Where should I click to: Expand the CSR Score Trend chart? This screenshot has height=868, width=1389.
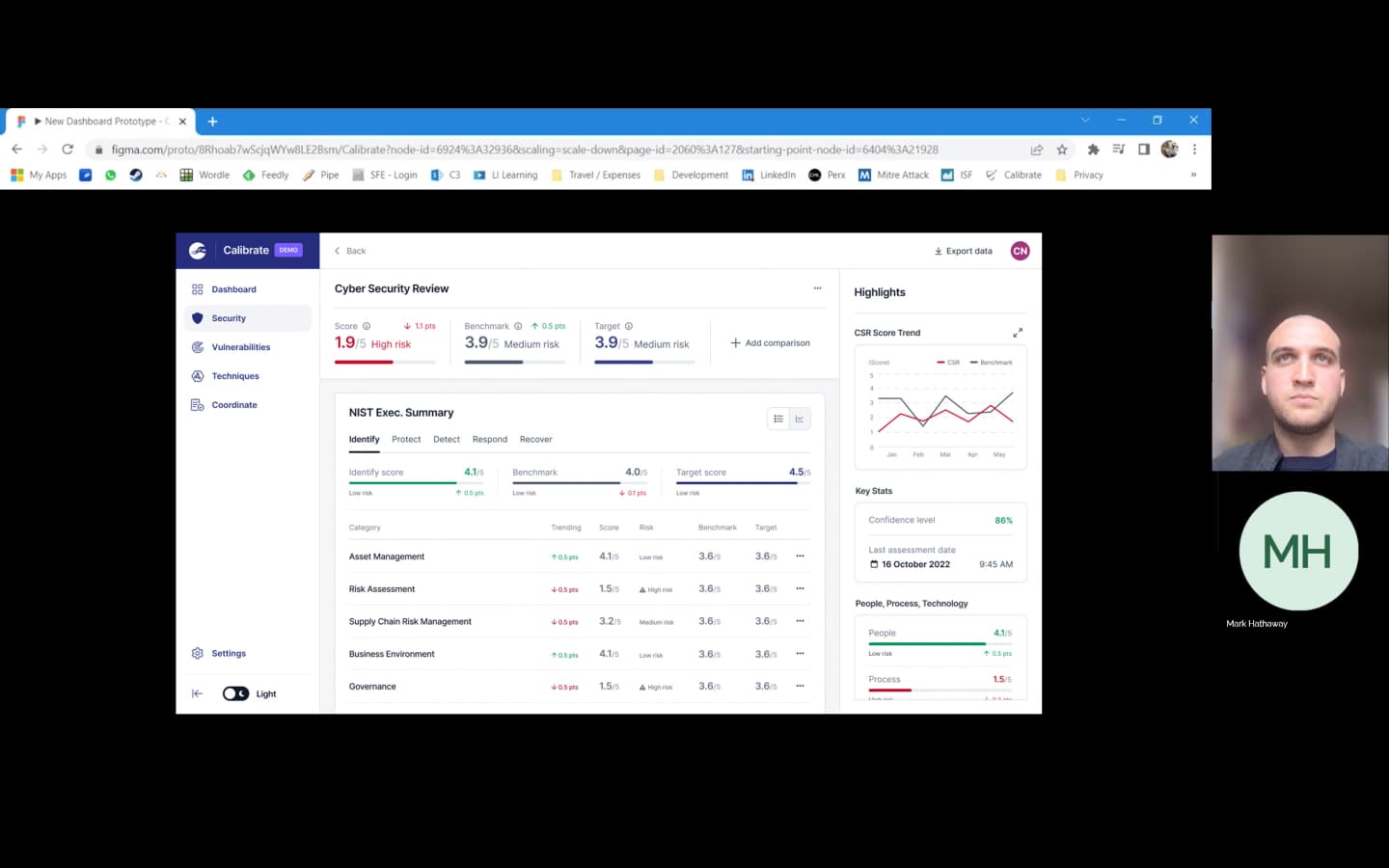coord(1017,333)
